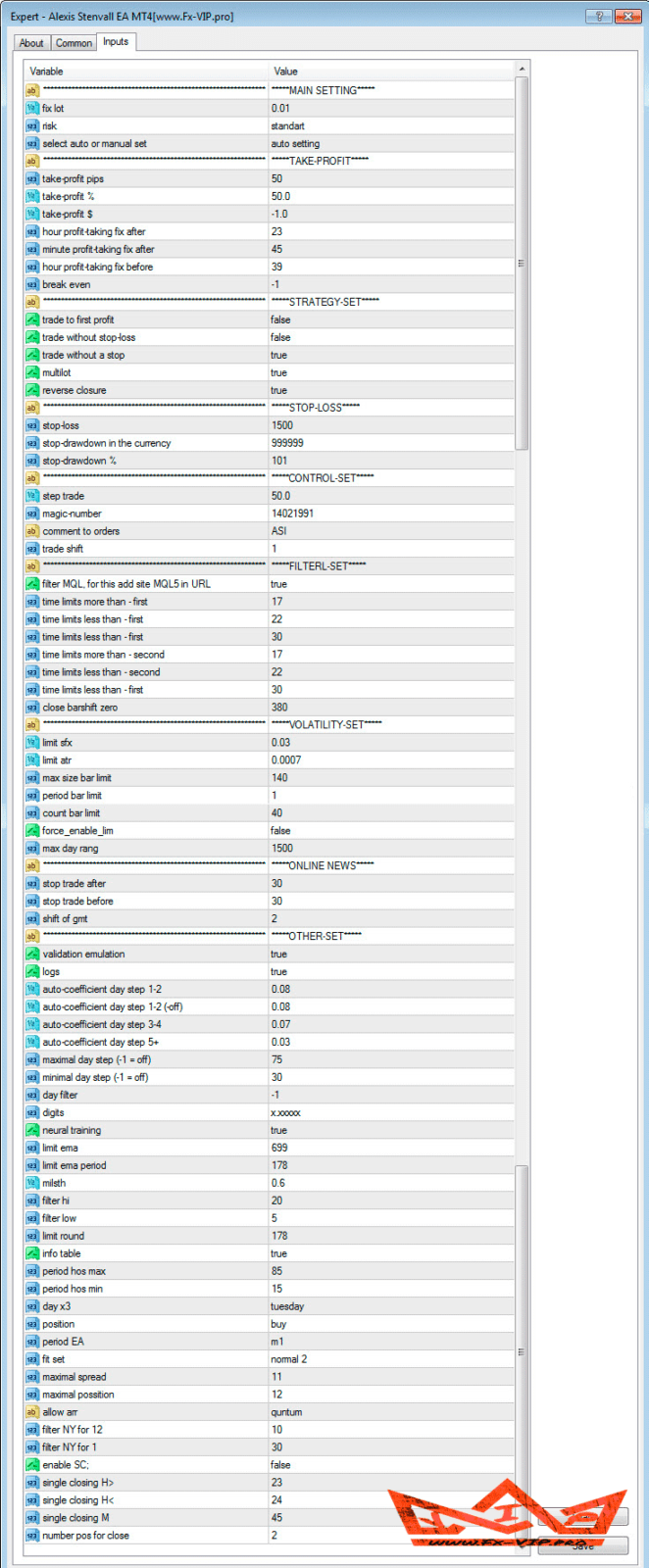Select the icon beside 'magic-number' variable
Image resolution: width=649 pixels, height=1568 pixels.
click(32, 514)
